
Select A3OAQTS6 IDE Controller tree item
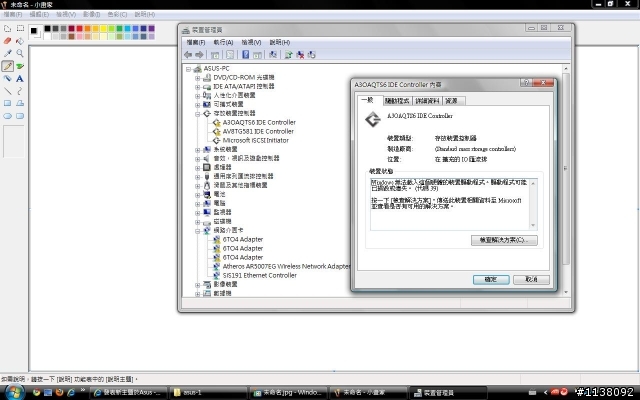click(259, 122)
